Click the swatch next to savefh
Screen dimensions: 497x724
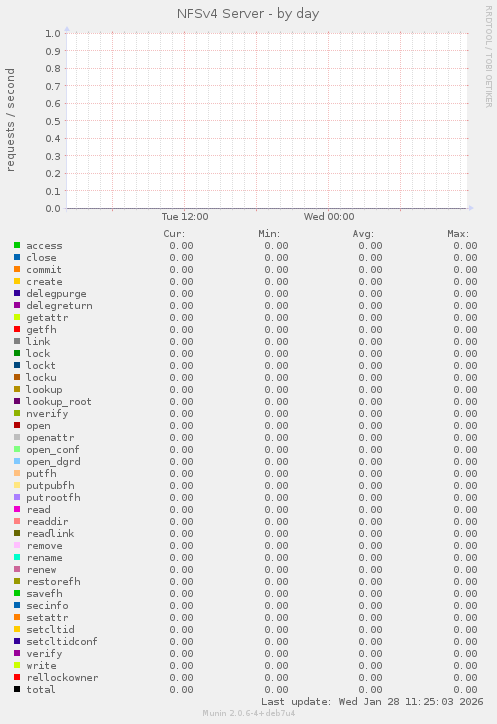[17, 593]
